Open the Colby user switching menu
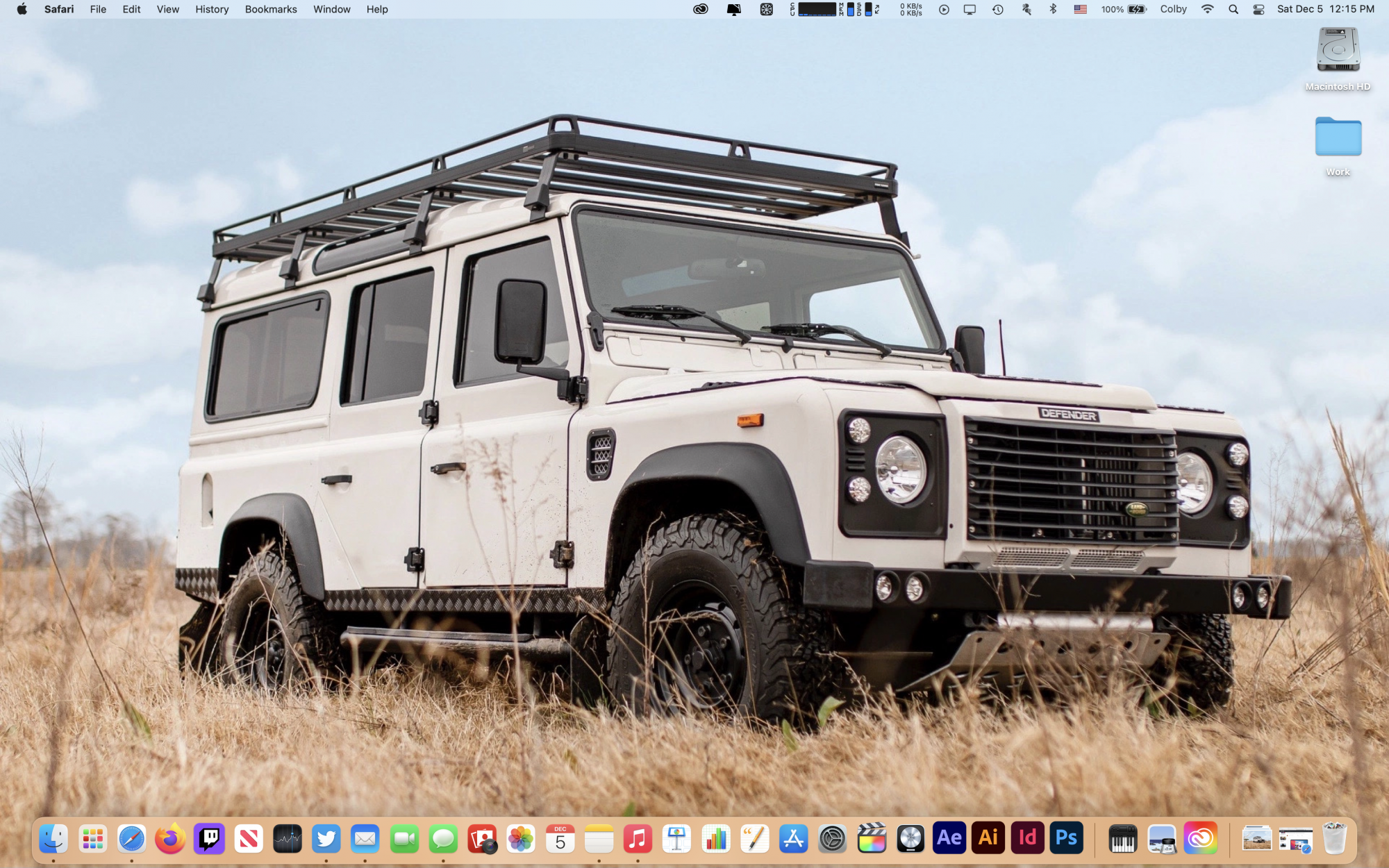This screenshot has height=868, width=1389. tap(1173, 9)
